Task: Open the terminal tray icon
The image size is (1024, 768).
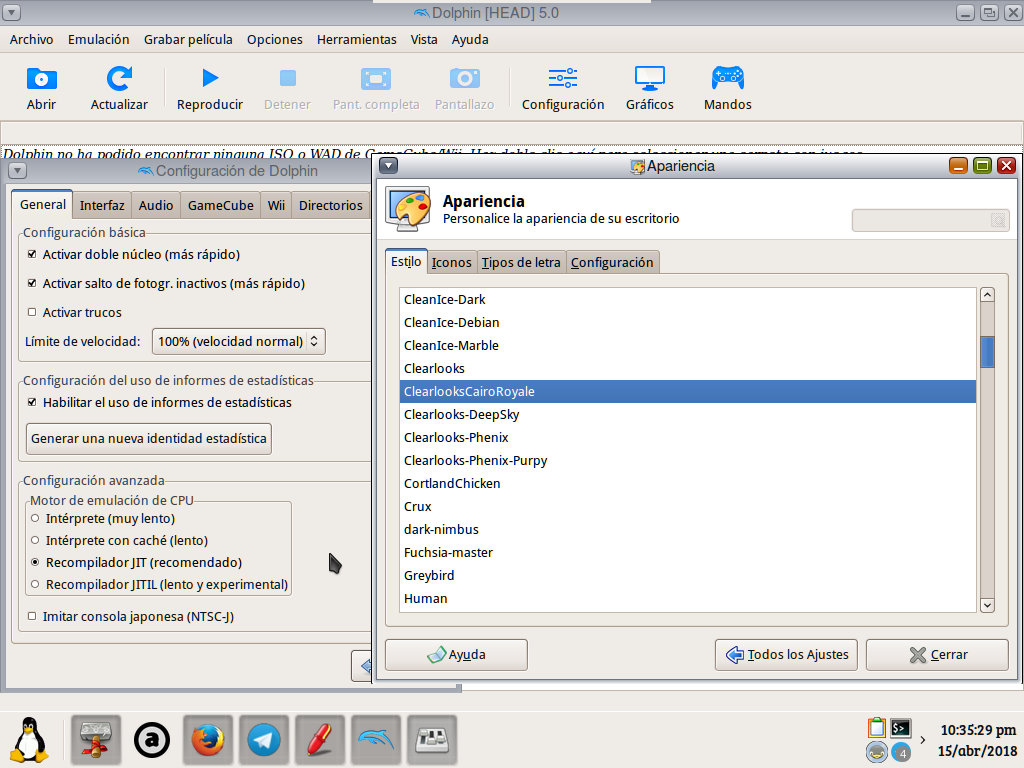Action: click(x=901, y=728)
